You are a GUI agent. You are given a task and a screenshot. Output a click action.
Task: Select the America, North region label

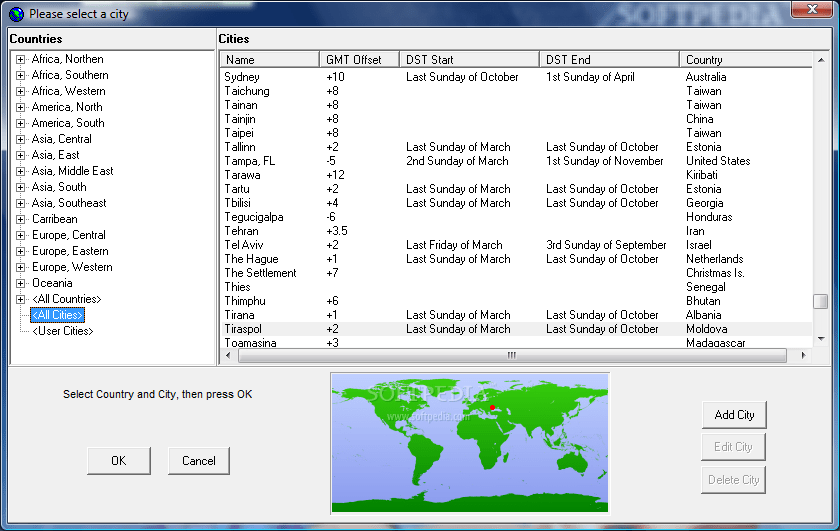[x=67, y=107]
